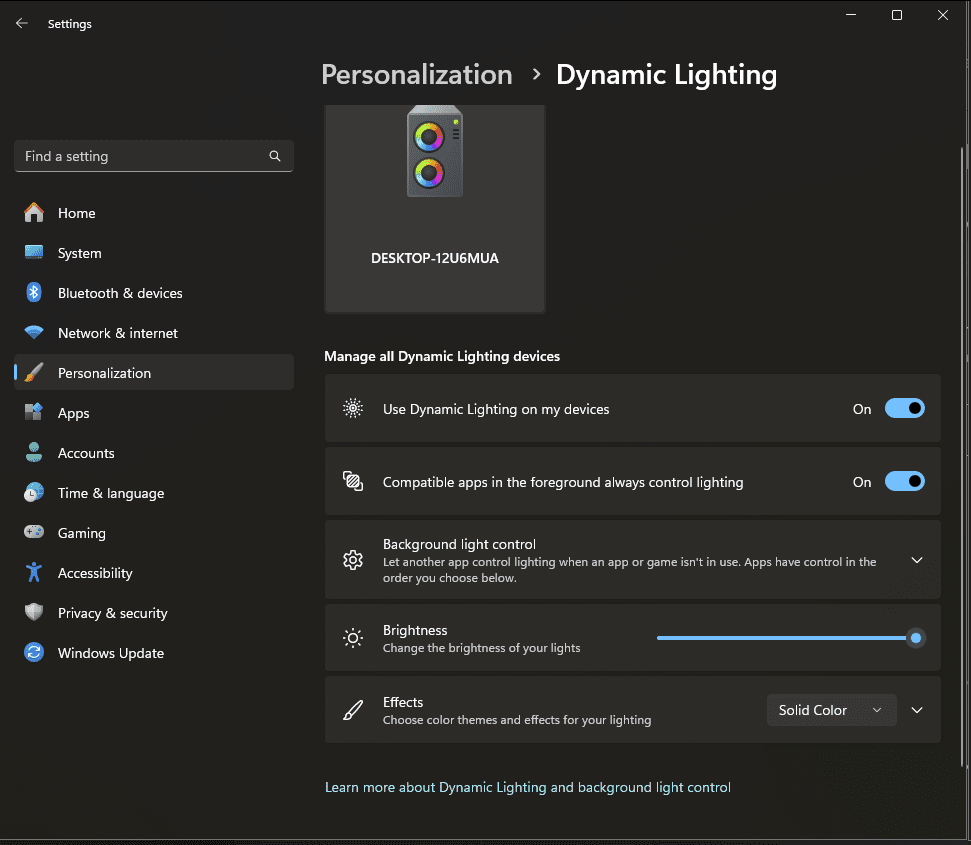Viewport: 971px width, 845px height.
Task: Click the Brightness slider track
Action: (x=780, y=638)
